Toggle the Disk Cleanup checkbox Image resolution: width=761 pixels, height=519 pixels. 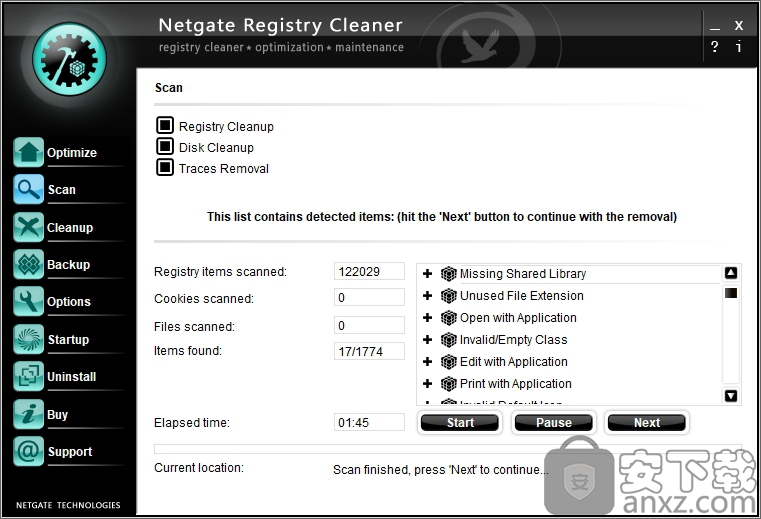165,146
